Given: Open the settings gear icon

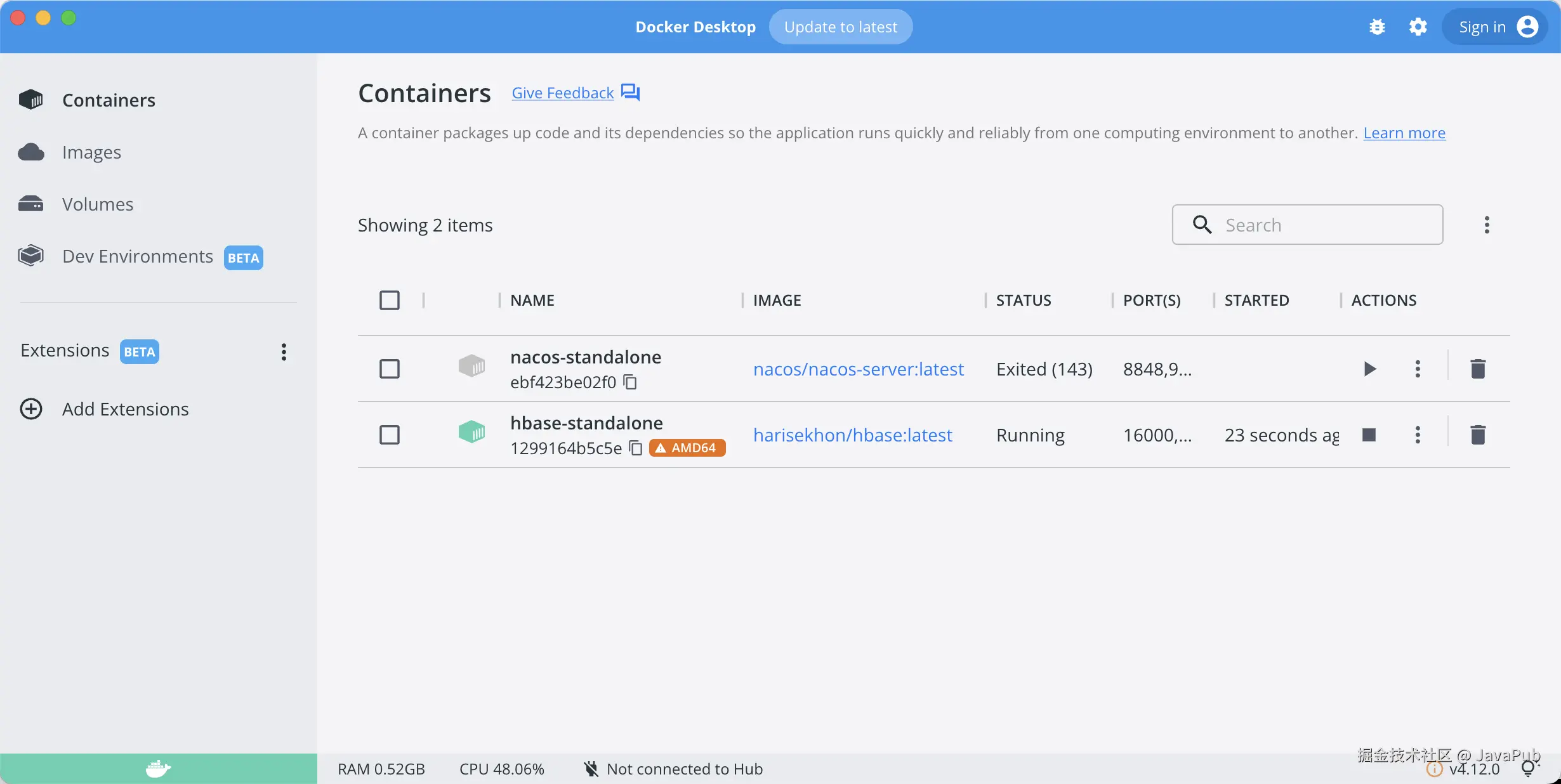Looking at the screenshot, I should 1418,27.
